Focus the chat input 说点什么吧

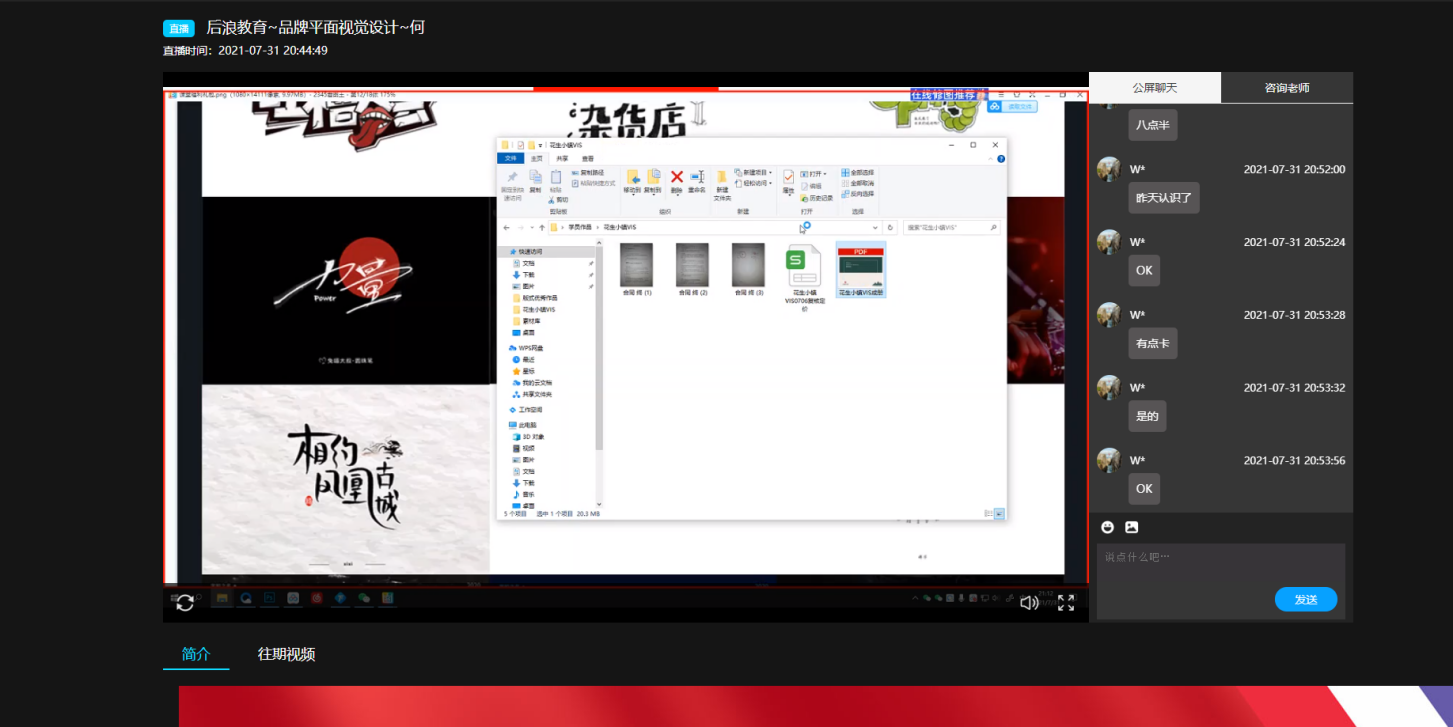click(1221, 563)
